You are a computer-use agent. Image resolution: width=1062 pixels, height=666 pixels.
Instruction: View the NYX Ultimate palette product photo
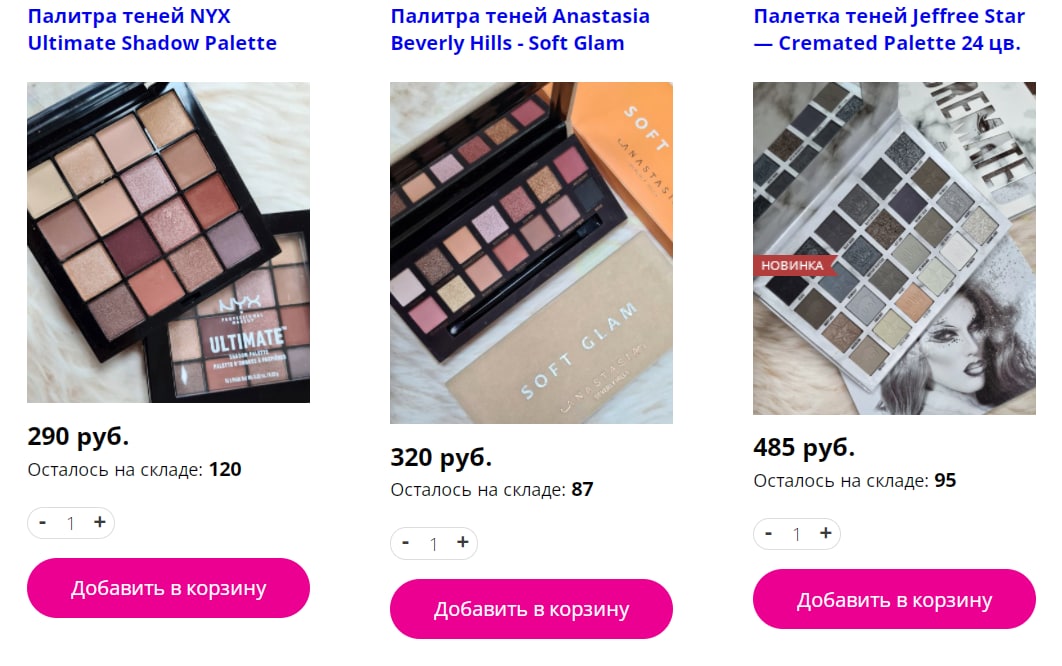point(169,243)
